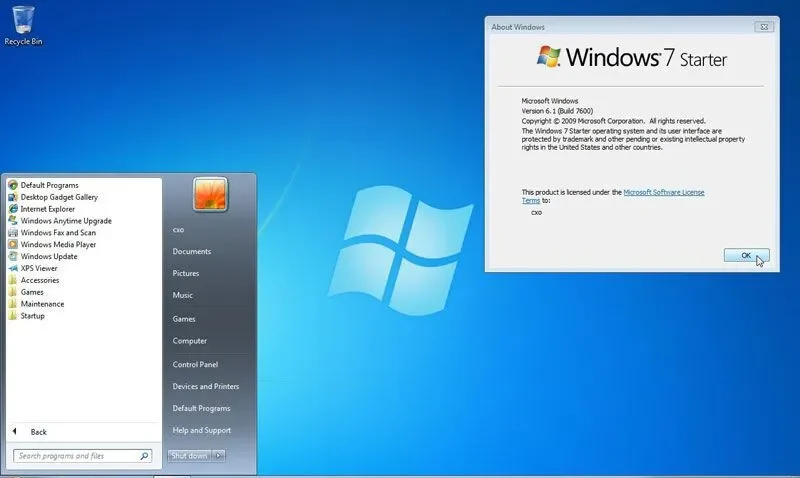Expand the Startup folder
This screenshot has width=800, height=478.
[32, 316]
